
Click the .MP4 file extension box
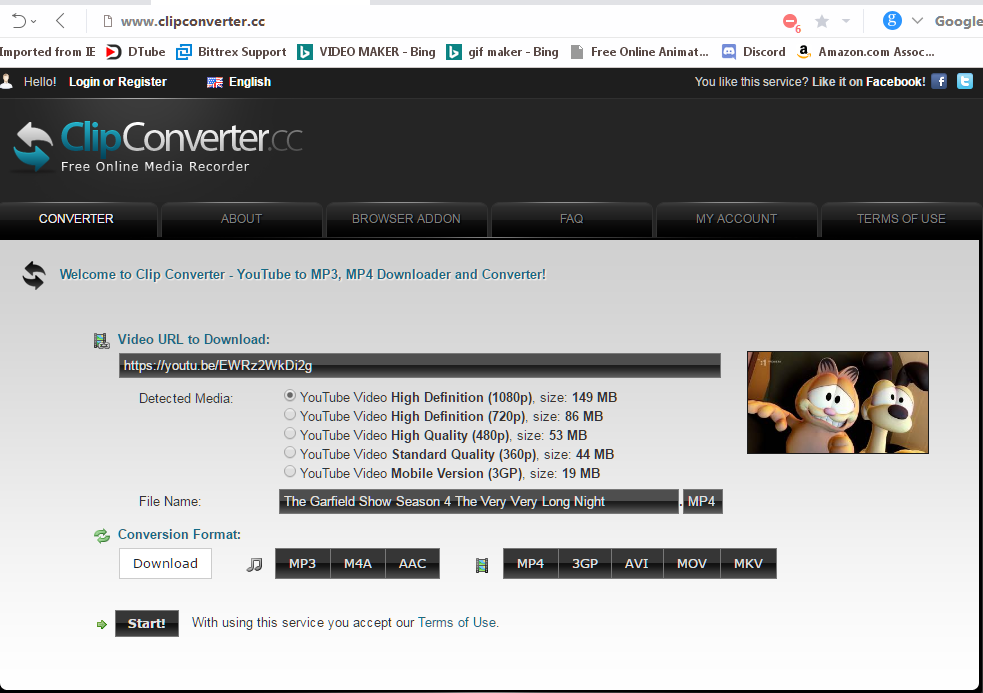pyautogui.click(x=703, y=502)
